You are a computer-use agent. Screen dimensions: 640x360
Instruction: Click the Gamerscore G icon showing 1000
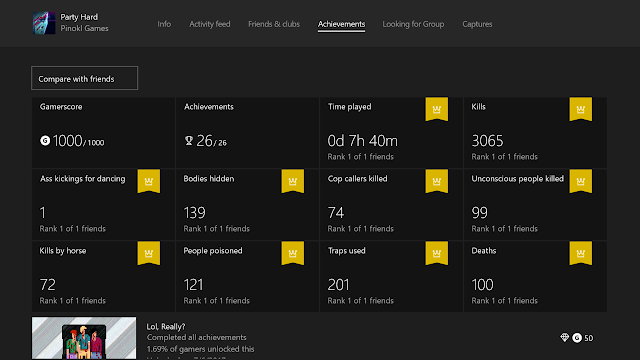pyautogui.click(x=45, y=140)
